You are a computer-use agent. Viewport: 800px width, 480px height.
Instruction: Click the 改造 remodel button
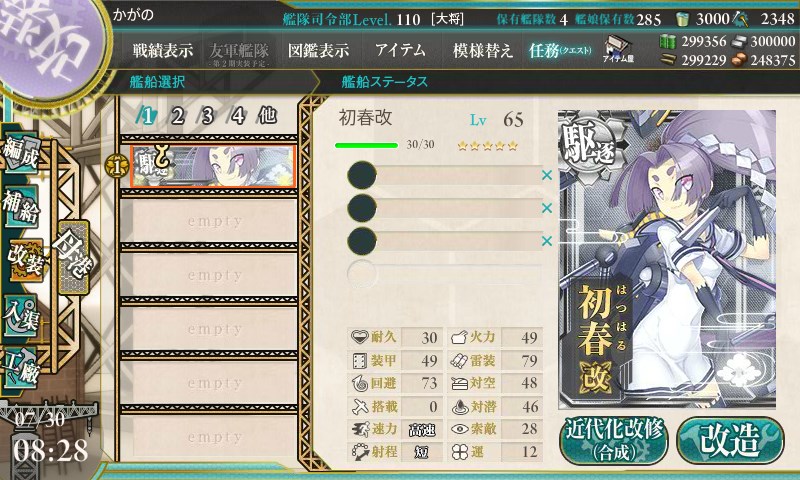(730, 440)
